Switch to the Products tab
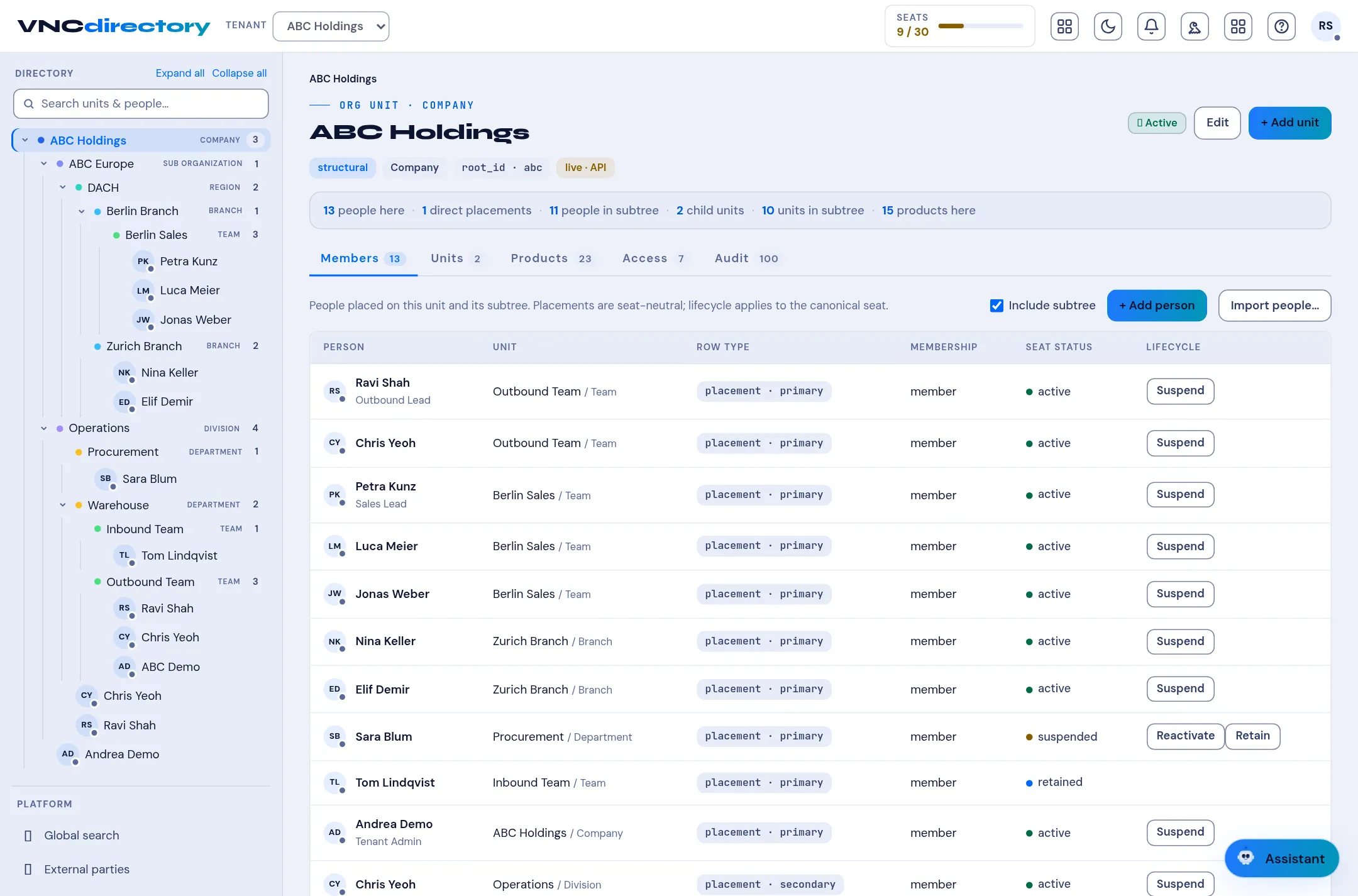This screenshot has height=896, width=1358. click(551, 258)
